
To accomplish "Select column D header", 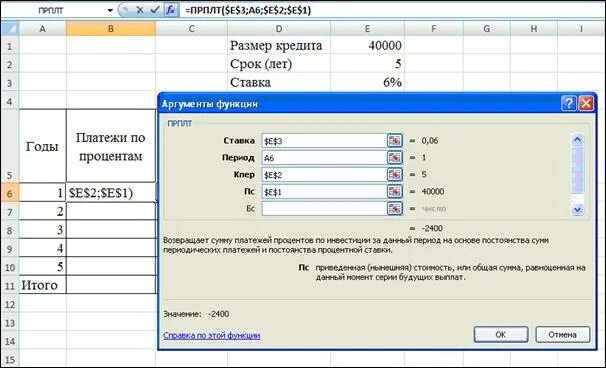I will [279, 29].
